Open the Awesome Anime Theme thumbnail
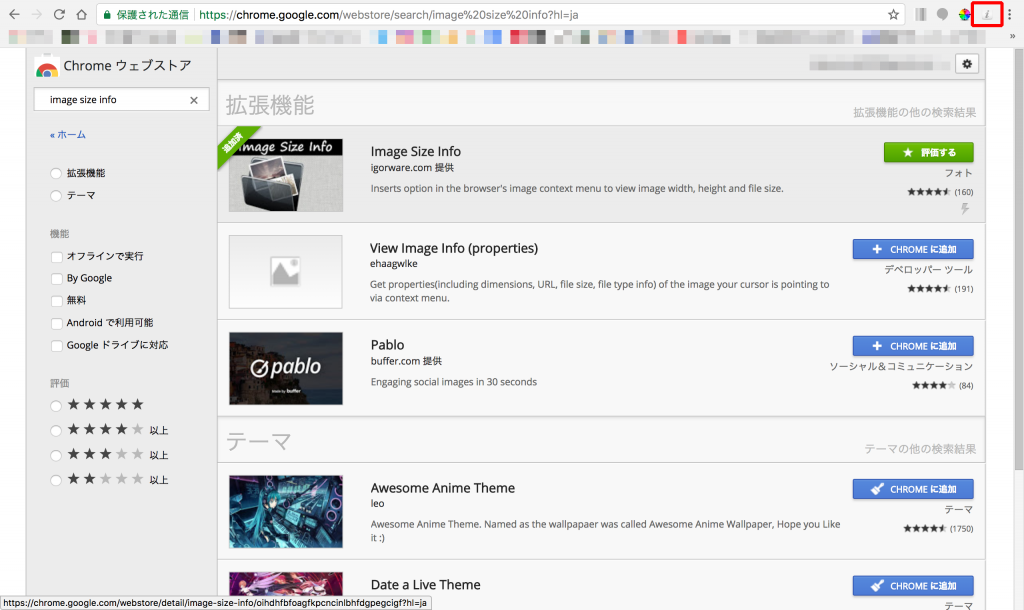Viewport: 1024px width, 610px height. click(285, 511)
